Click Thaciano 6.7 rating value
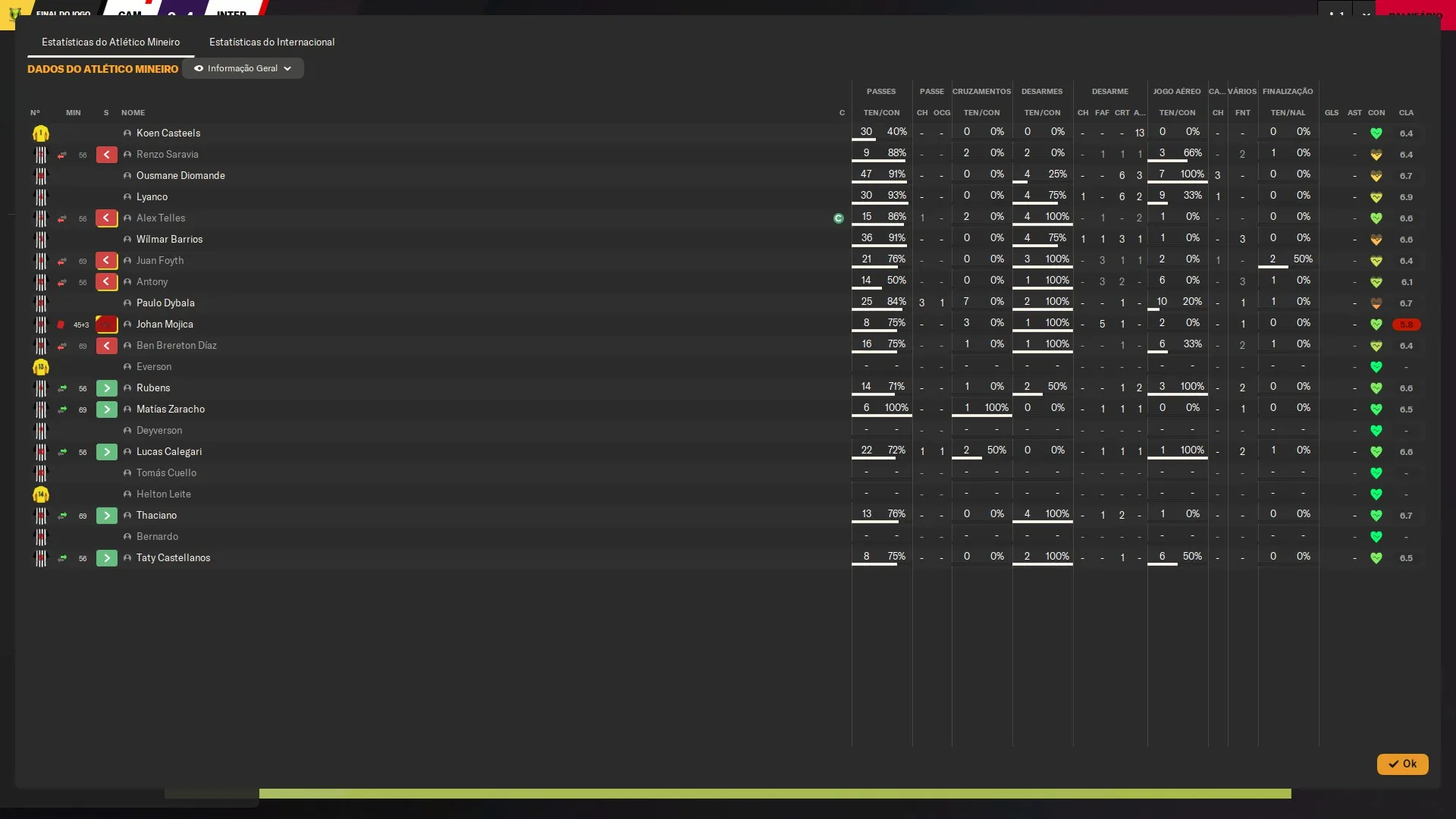1456x819 pixels. click(x=1406, y=516)
